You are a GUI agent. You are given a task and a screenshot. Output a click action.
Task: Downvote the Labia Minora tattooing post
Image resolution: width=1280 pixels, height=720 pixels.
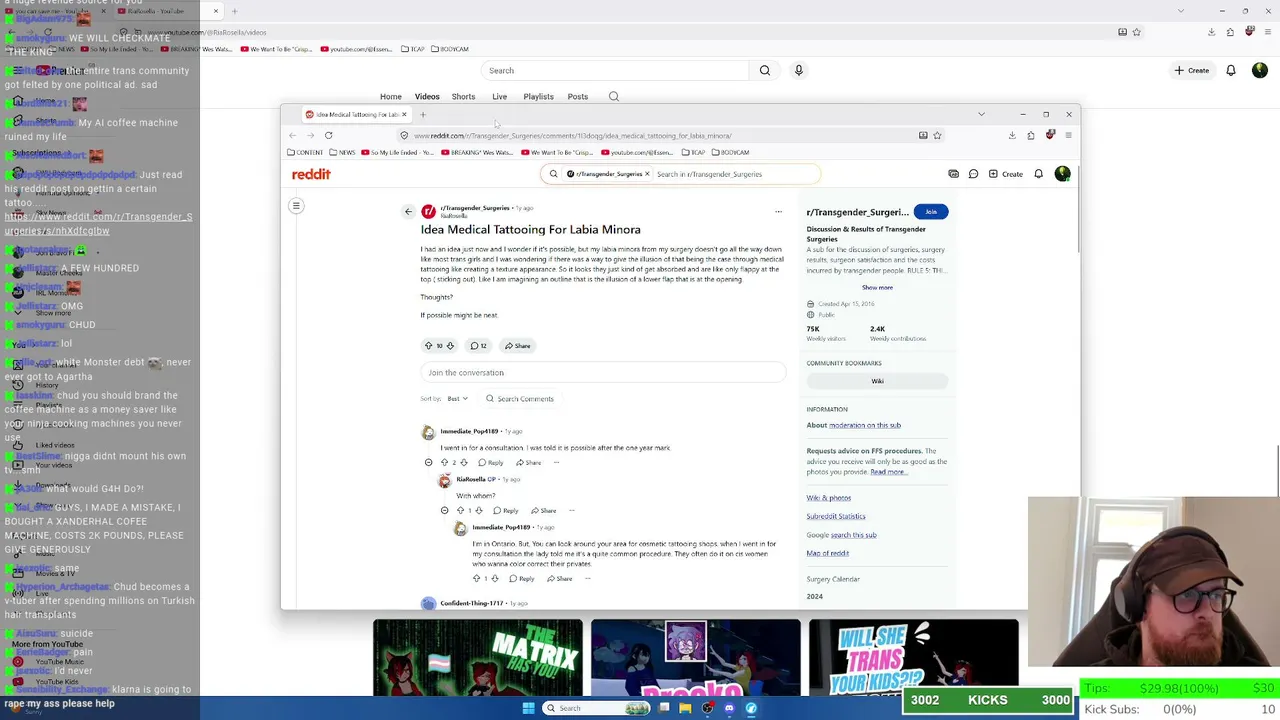(450, 346)
